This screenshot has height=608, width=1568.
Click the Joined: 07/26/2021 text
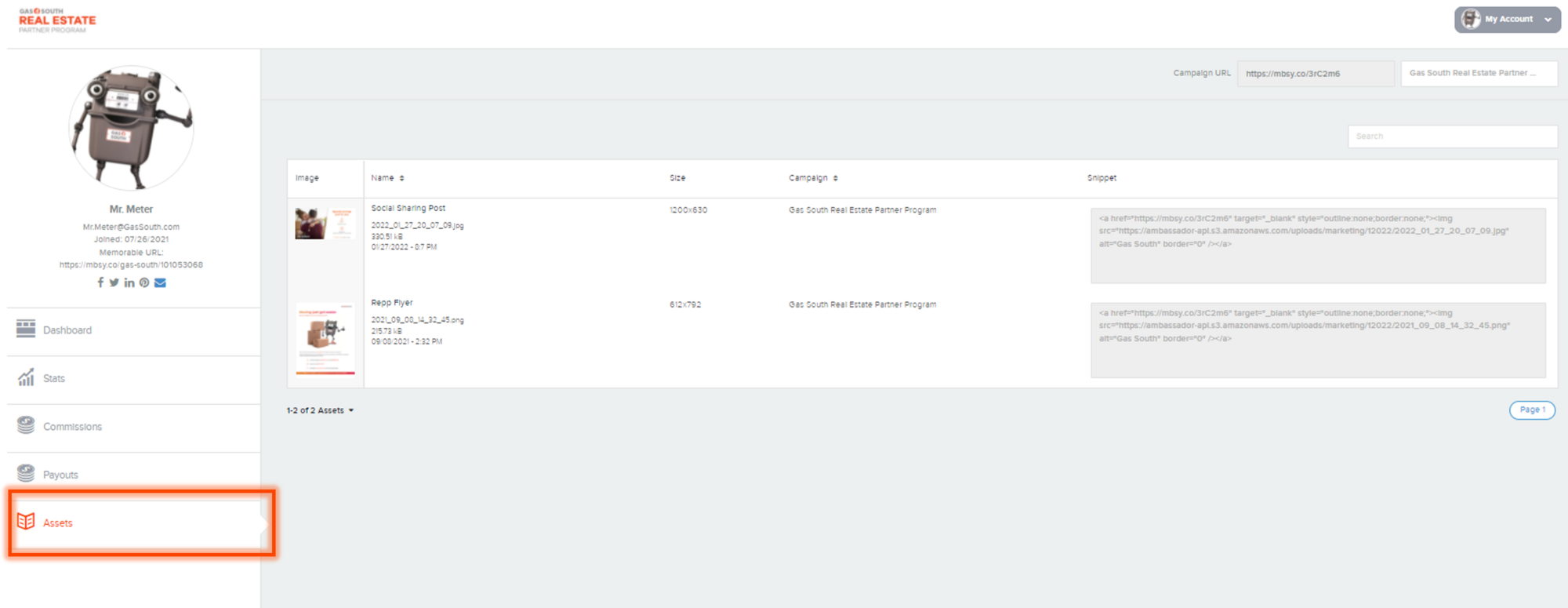[131, 240]
